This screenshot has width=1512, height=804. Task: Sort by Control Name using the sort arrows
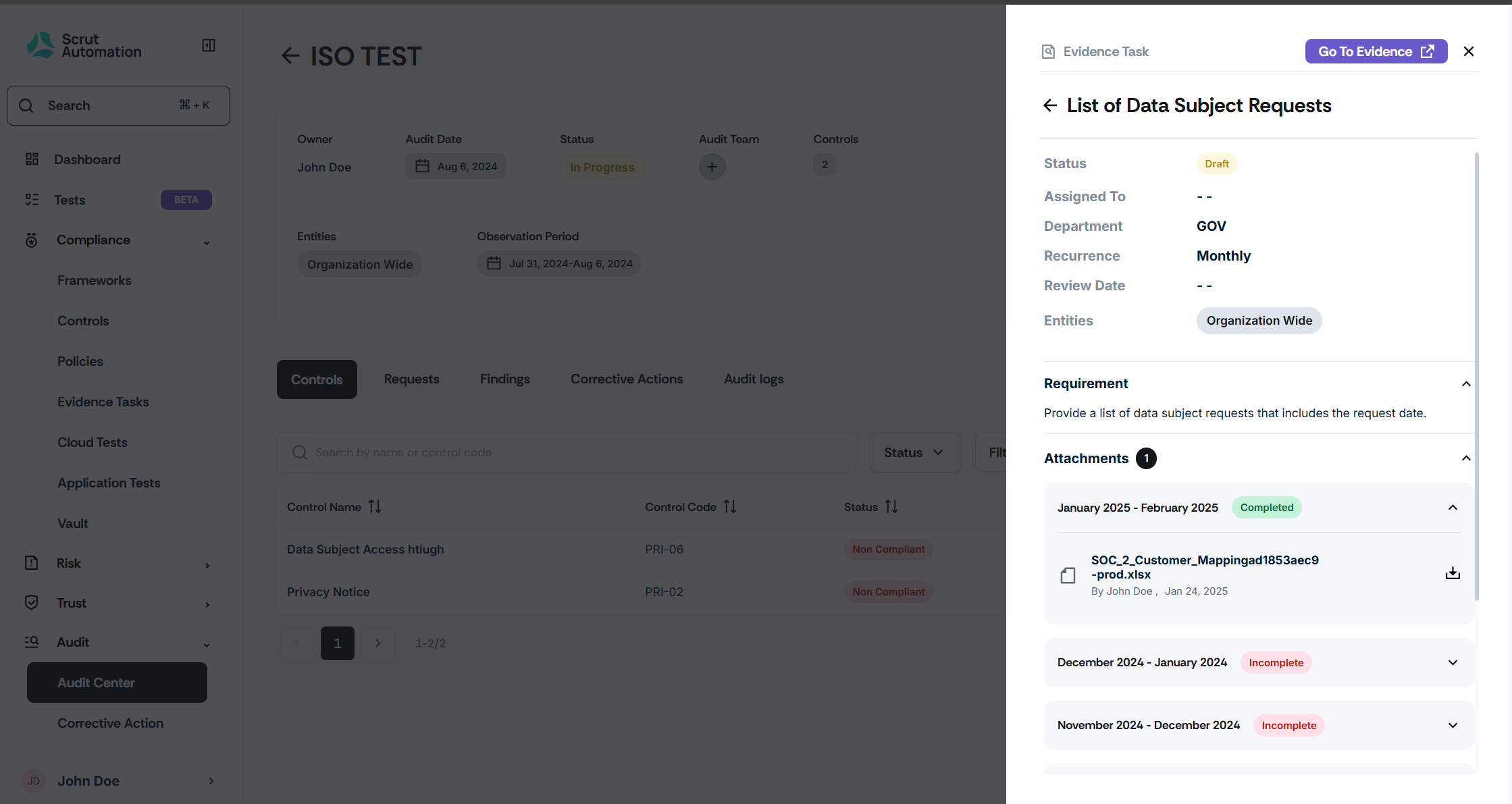coord(375,506)
